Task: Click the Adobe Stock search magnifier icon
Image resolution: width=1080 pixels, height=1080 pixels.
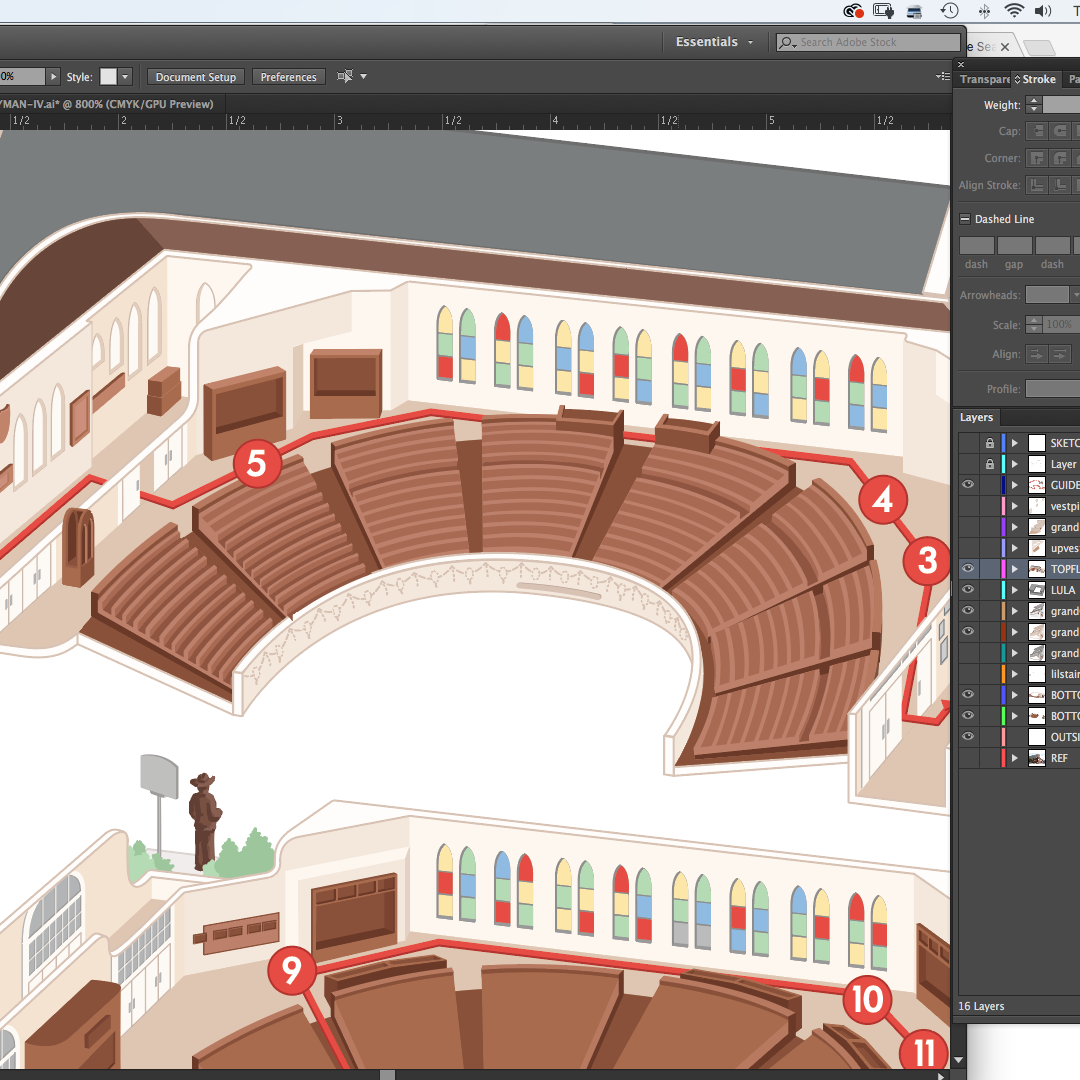Action: tap(787, 43)
